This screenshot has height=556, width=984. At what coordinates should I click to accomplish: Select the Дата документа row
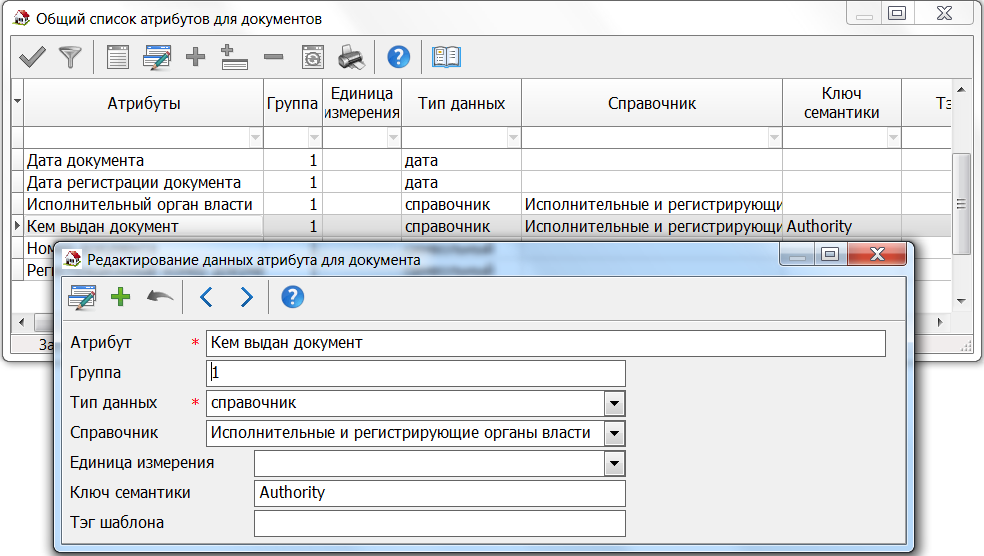(143, 160)
